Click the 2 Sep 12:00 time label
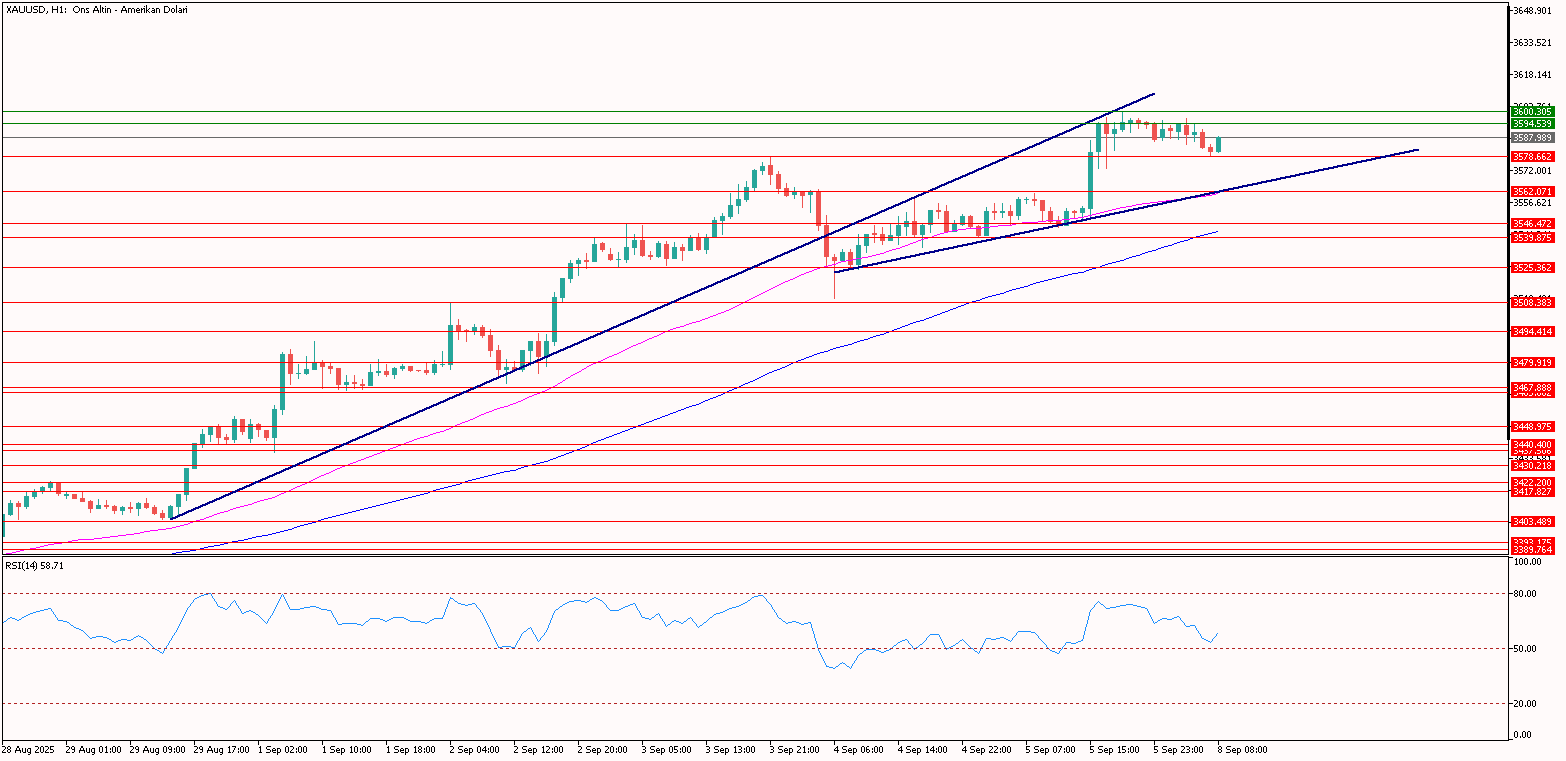Viewport: 1566px width, 761px height. click(x=540, y=749)
